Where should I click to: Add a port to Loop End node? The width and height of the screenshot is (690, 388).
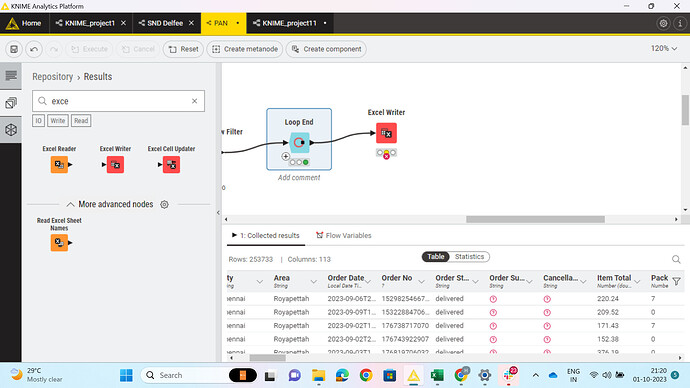click(286, 156)
